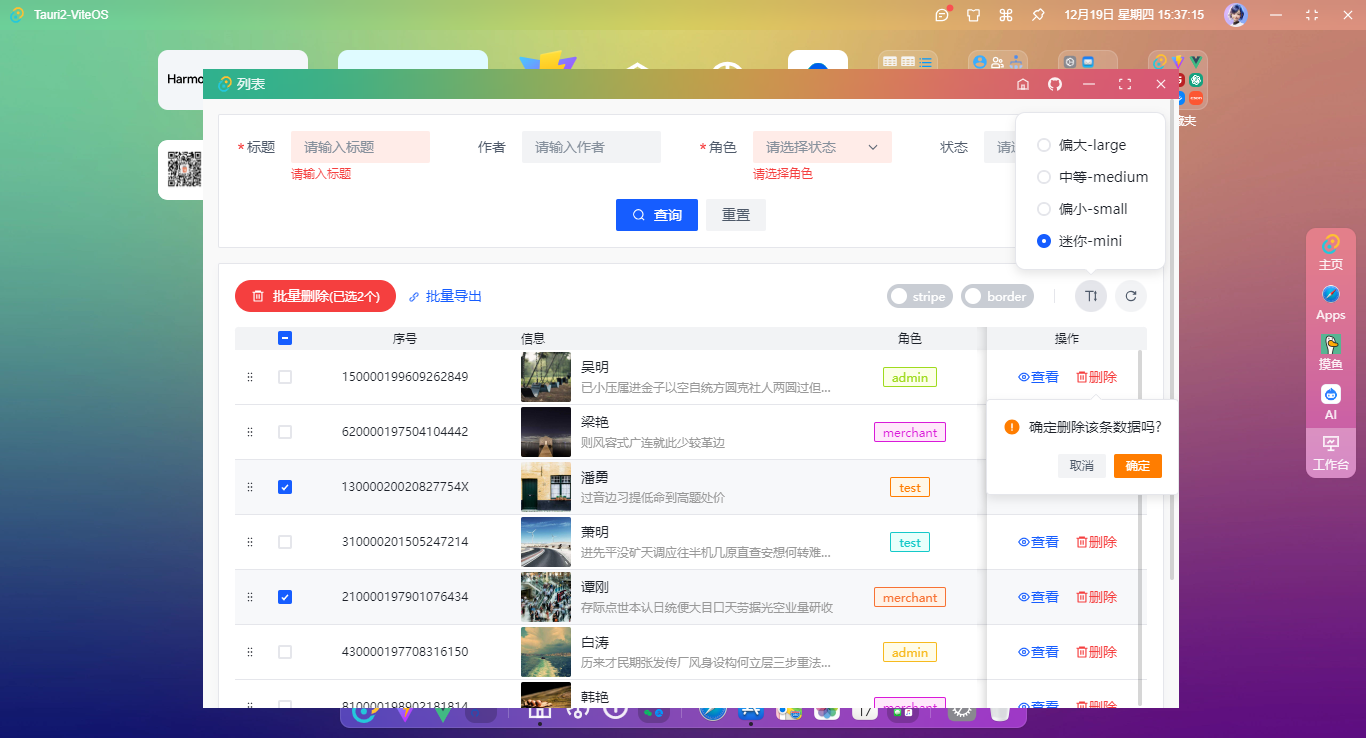
Task: Click the date and time in top bar
Action: pyautogui.click(x=1134, y=15)
